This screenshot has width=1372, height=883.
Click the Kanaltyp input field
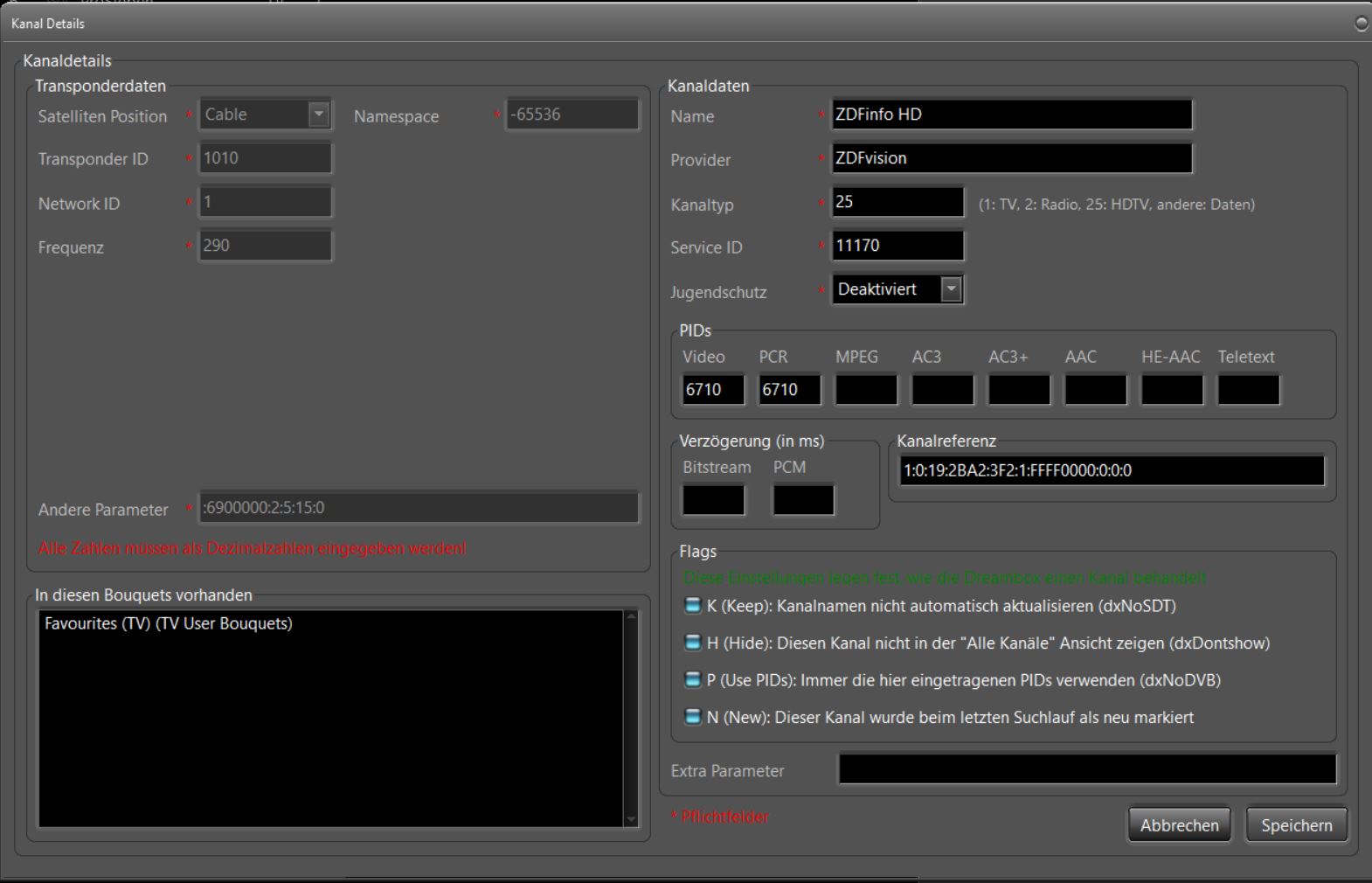897,202
